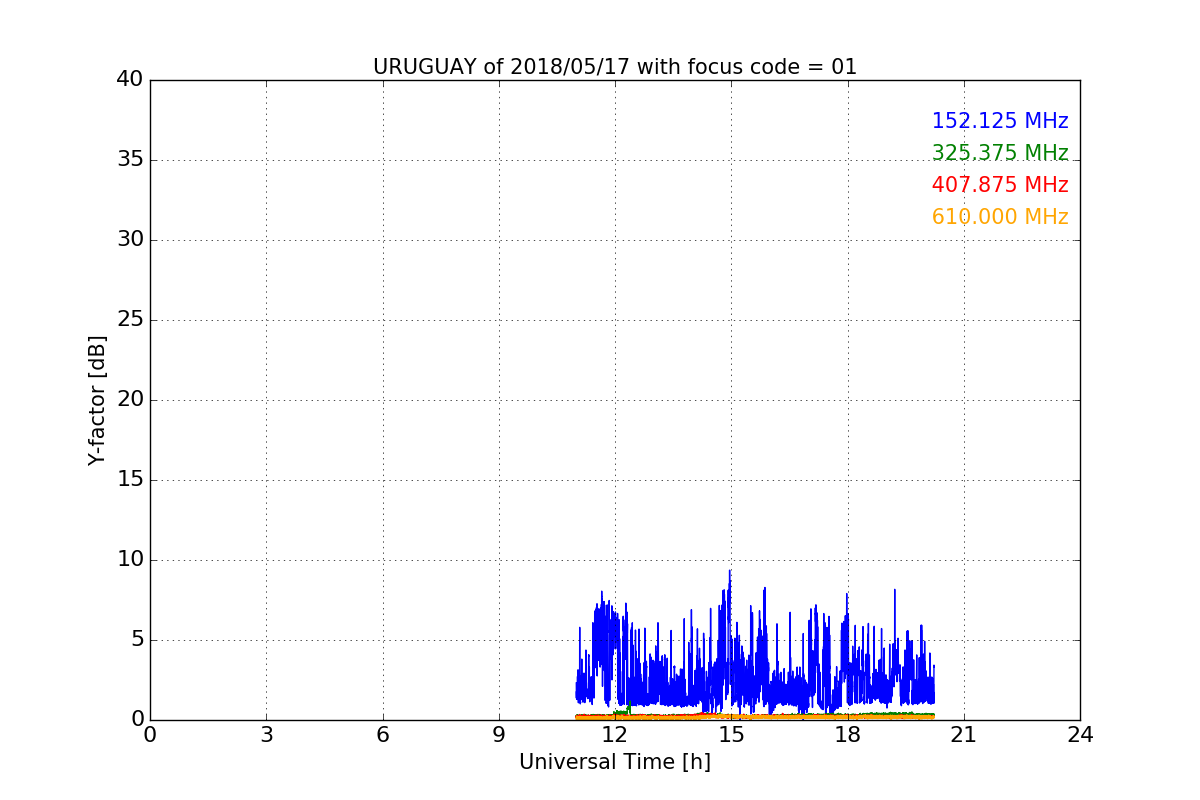The width and height of the screenshot is (1200, 800).
Task: Click y-axis tick label '40'
Action: coord(130,79)
